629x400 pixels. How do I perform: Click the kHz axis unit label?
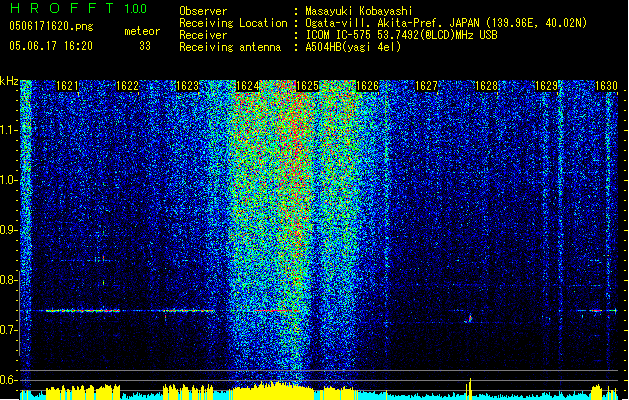[9, 81]
